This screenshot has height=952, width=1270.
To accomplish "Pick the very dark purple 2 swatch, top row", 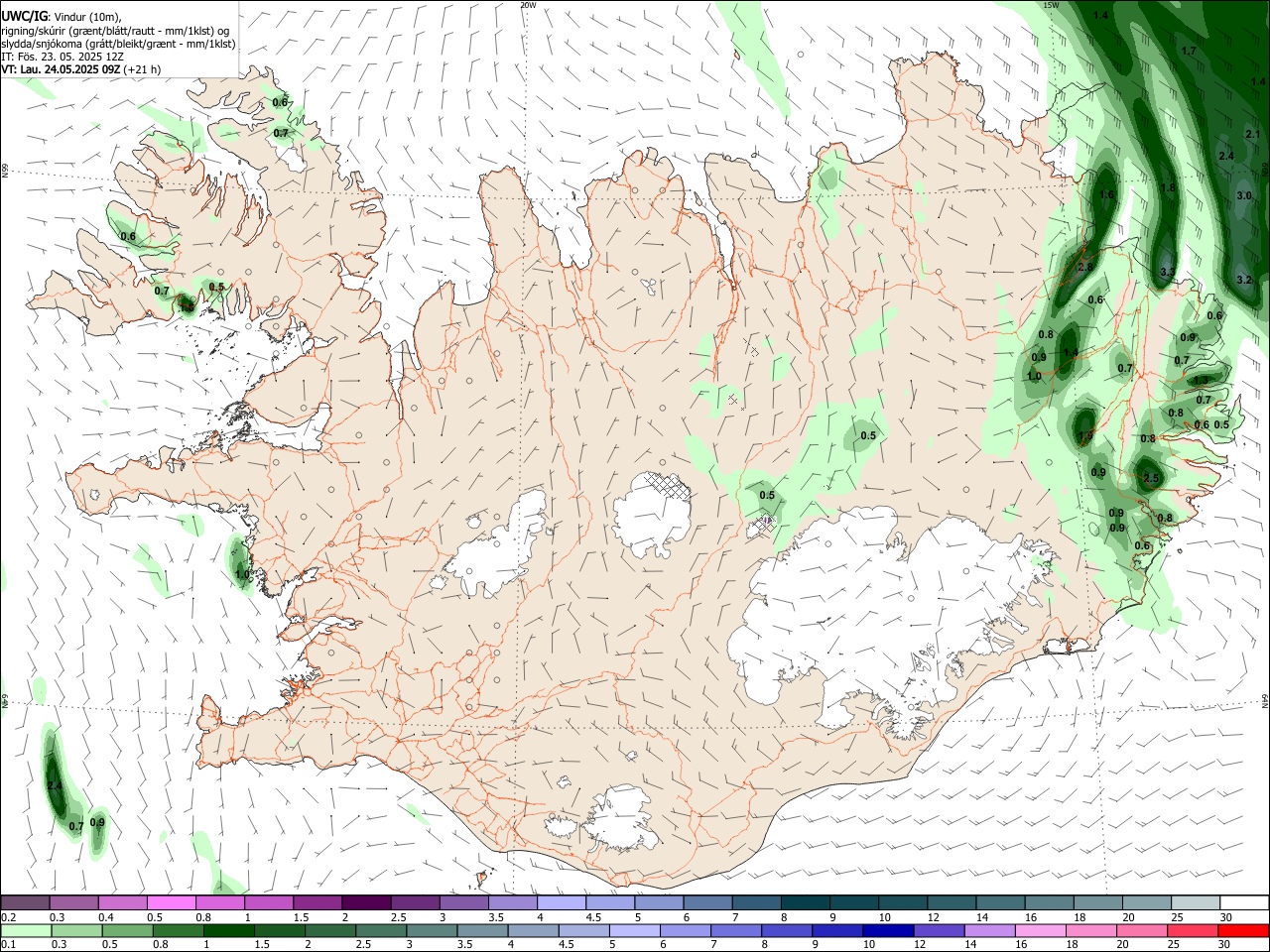I will [x=365, y=903].
